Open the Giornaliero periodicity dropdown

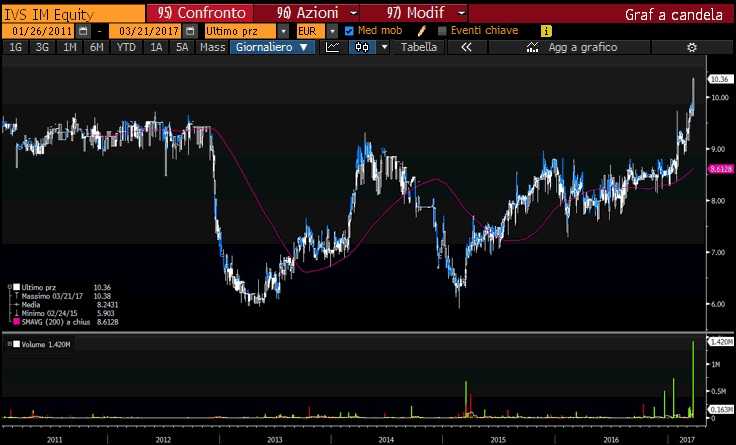[x=273, y=47]
